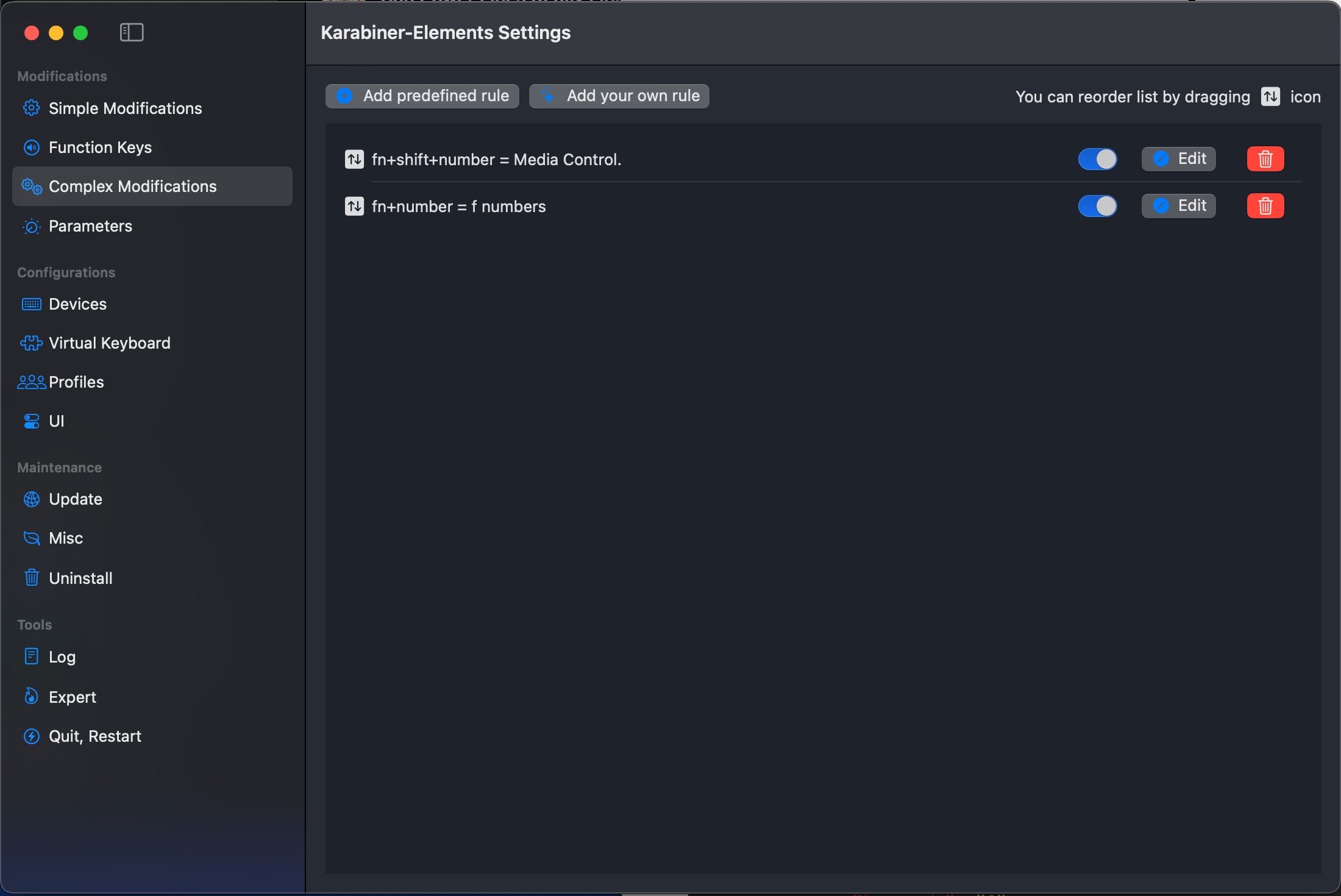Edit the fn+shift+number Media Control rule

(1179, 159)
